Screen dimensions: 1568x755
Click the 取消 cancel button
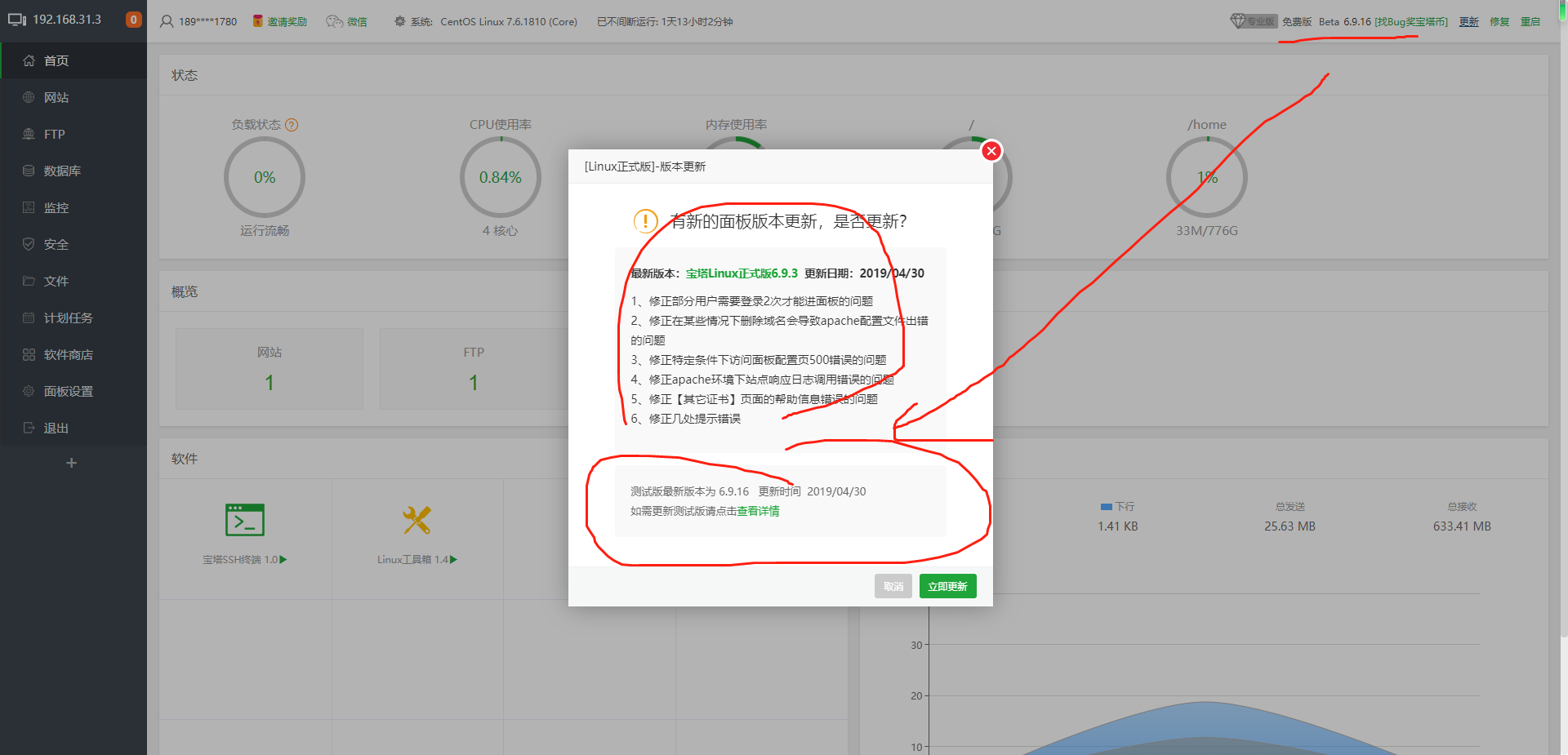893,586
